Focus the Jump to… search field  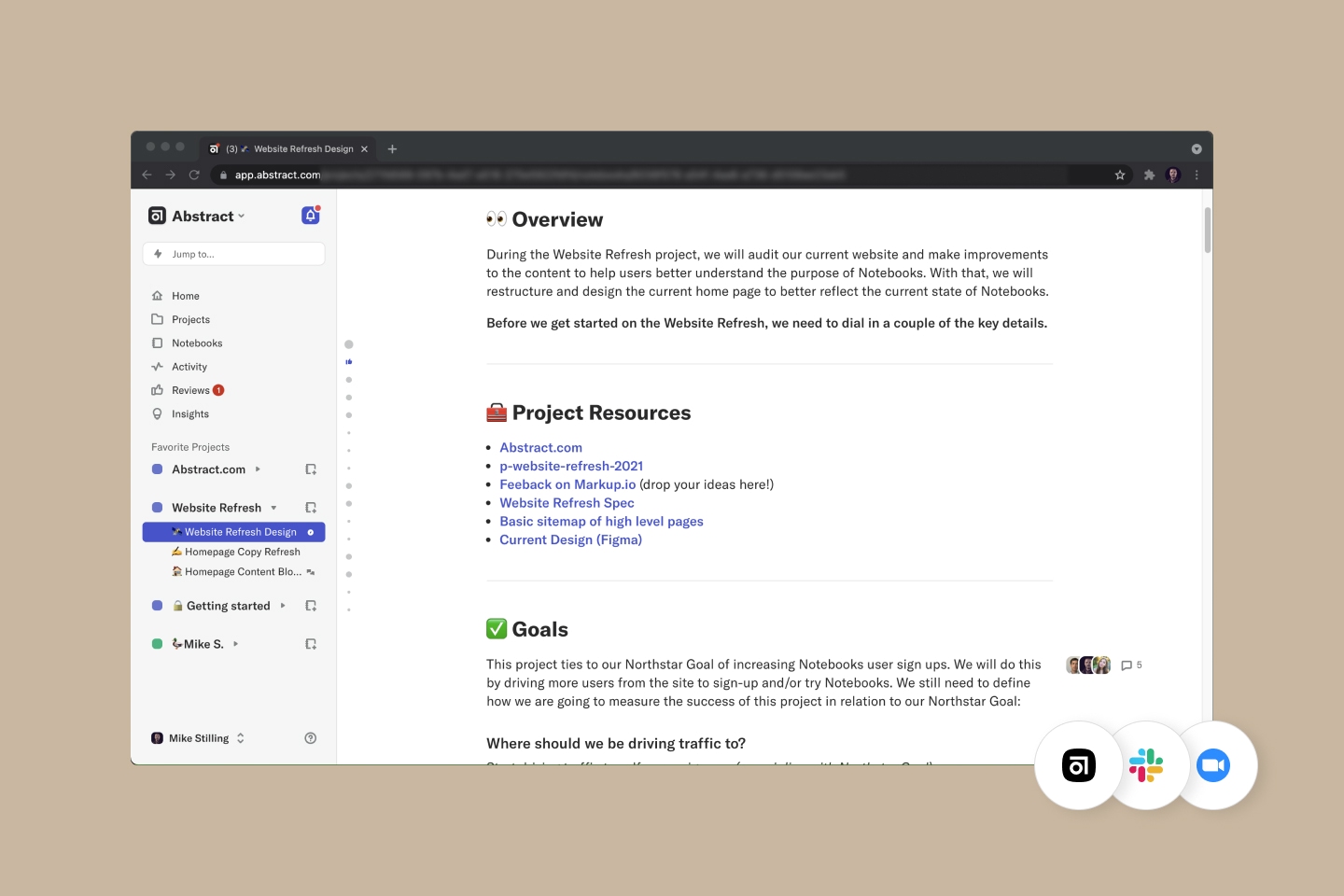point(233,254)
